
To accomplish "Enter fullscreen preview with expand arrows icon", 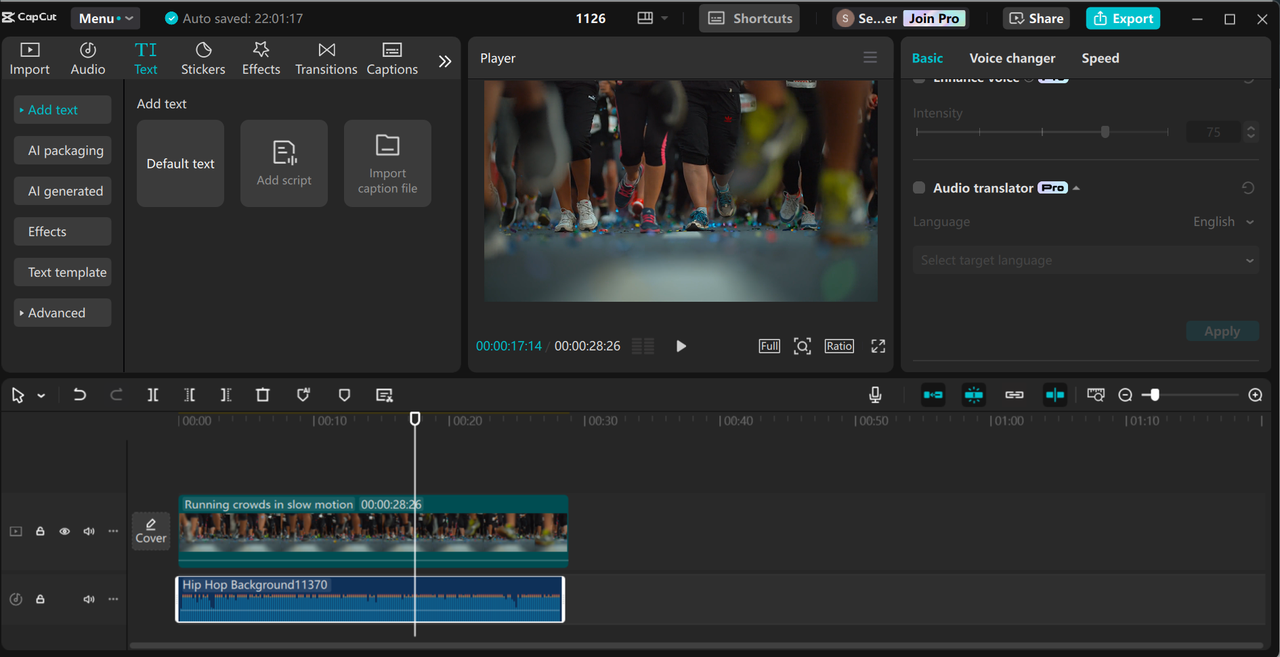I will pos(878,346).
